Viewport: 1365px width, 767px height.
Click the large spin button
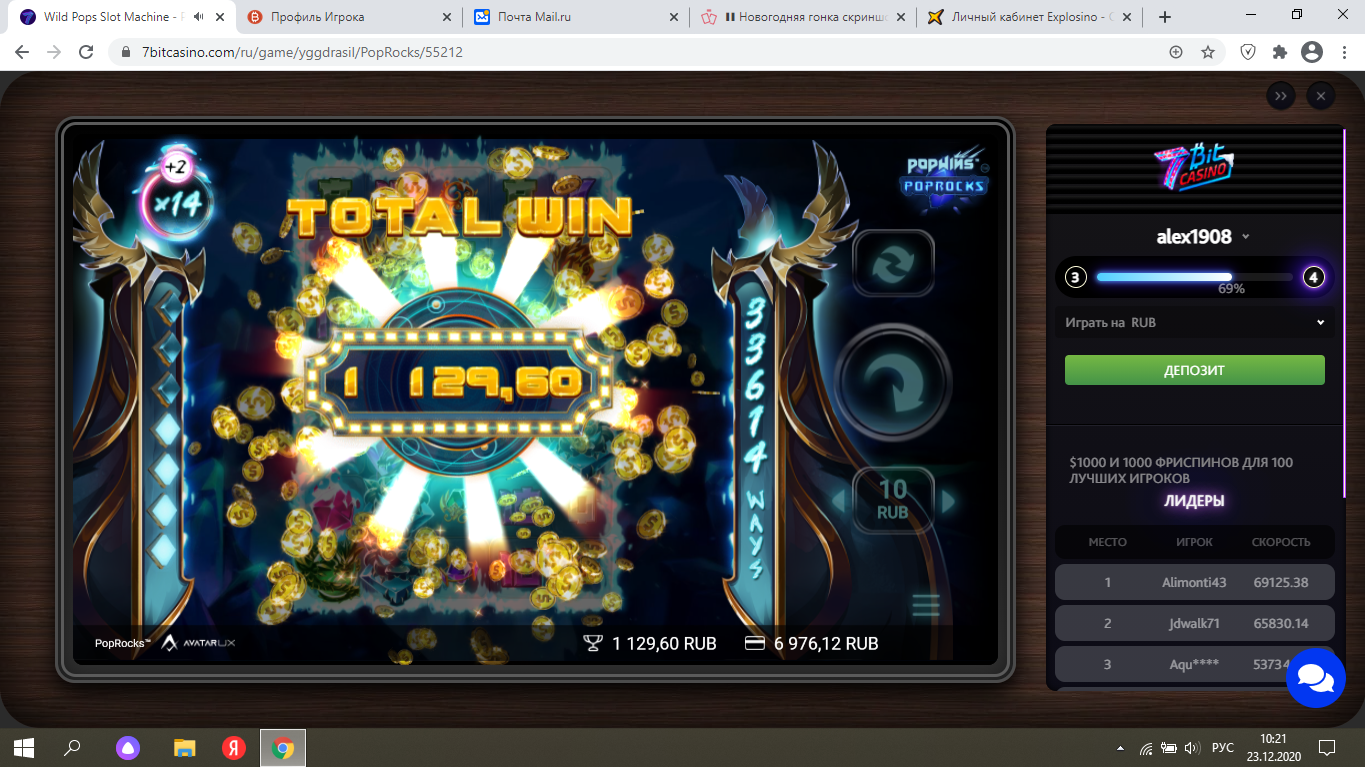893,381
